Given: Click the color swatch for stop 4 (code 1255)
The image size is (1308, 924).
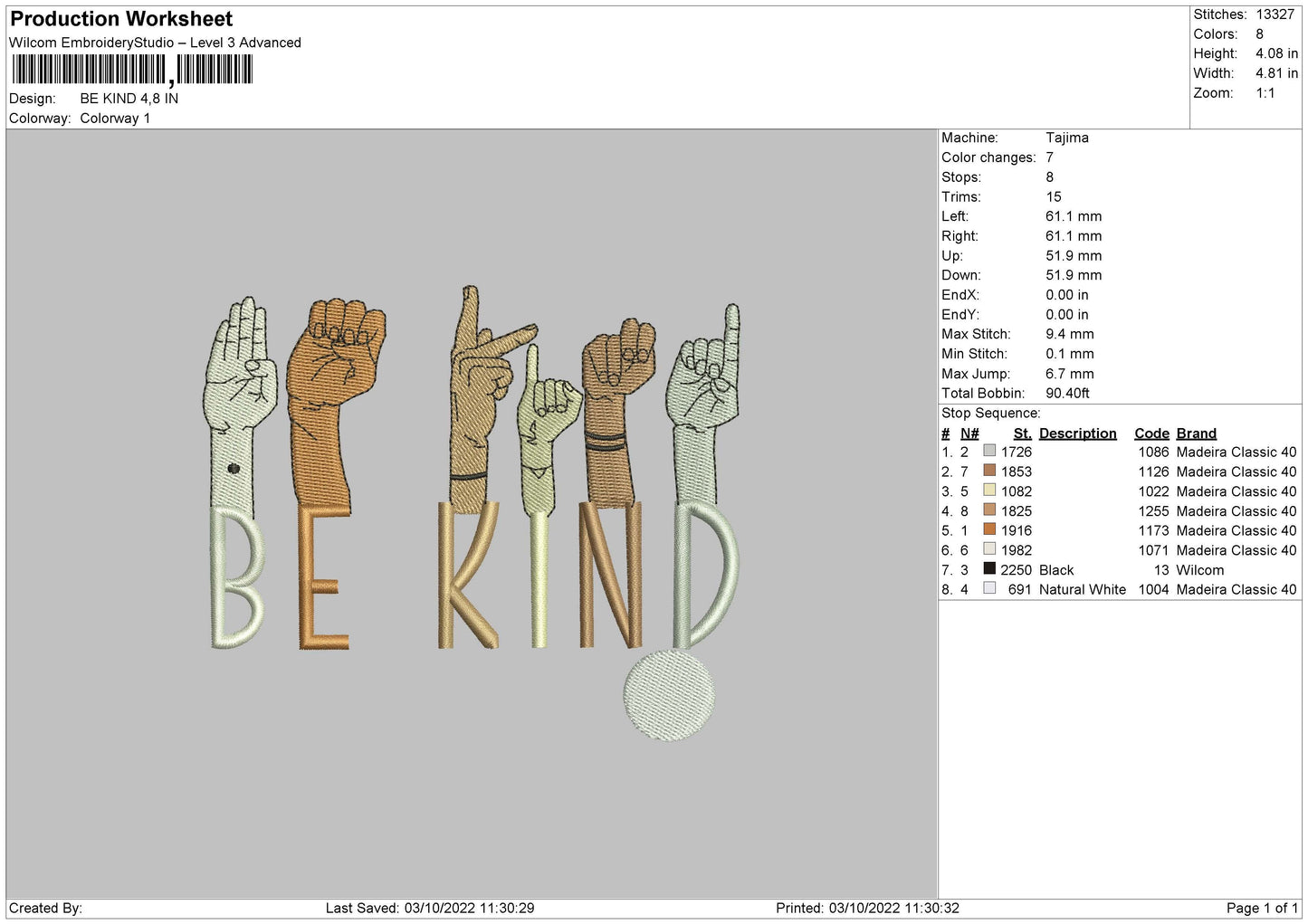Looking at the screenshot, I should (989, 510).
